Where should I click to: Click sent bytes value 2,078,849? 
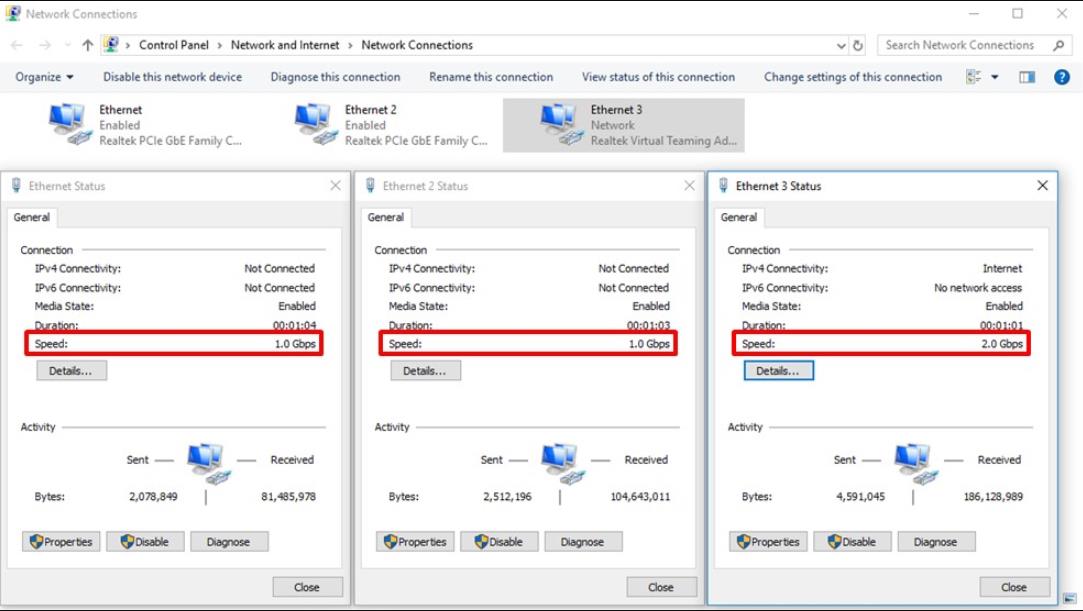(153, 496)
